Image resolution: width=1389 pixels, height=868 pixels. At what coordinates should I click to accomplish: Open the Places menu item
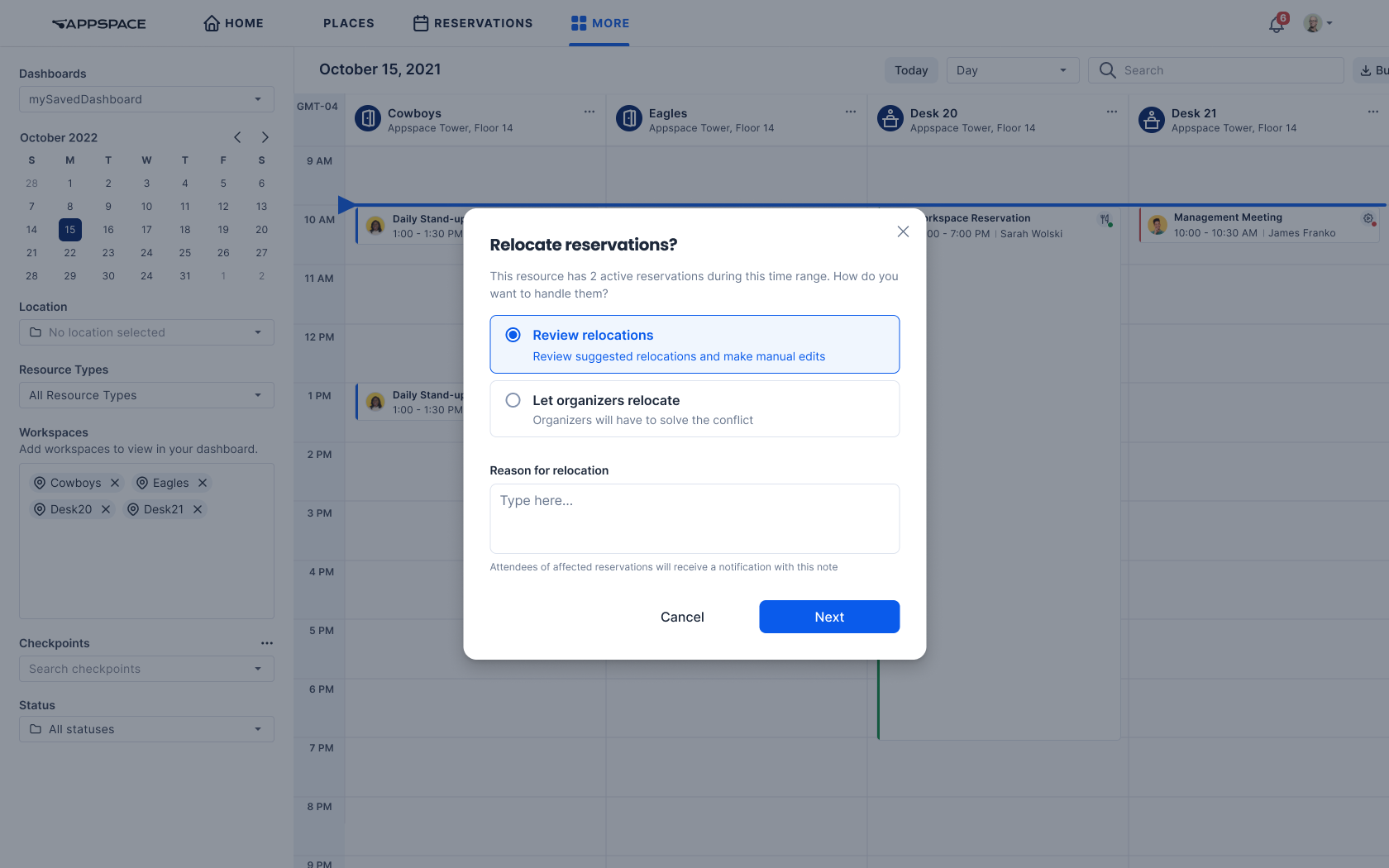(x=348, y=22)
